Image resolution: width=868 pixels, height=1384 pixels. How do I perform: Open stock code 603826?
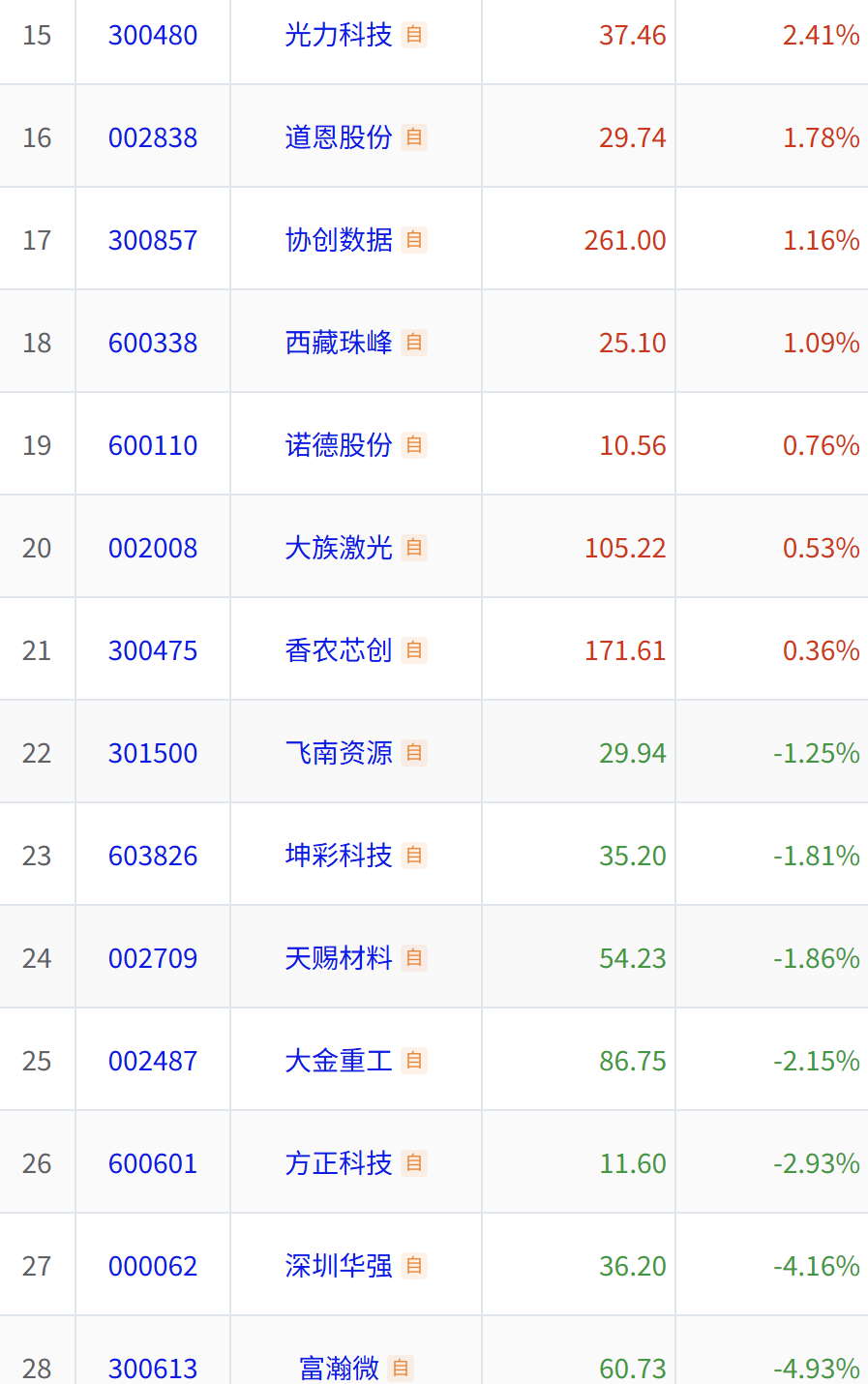(x=153, y=857)
